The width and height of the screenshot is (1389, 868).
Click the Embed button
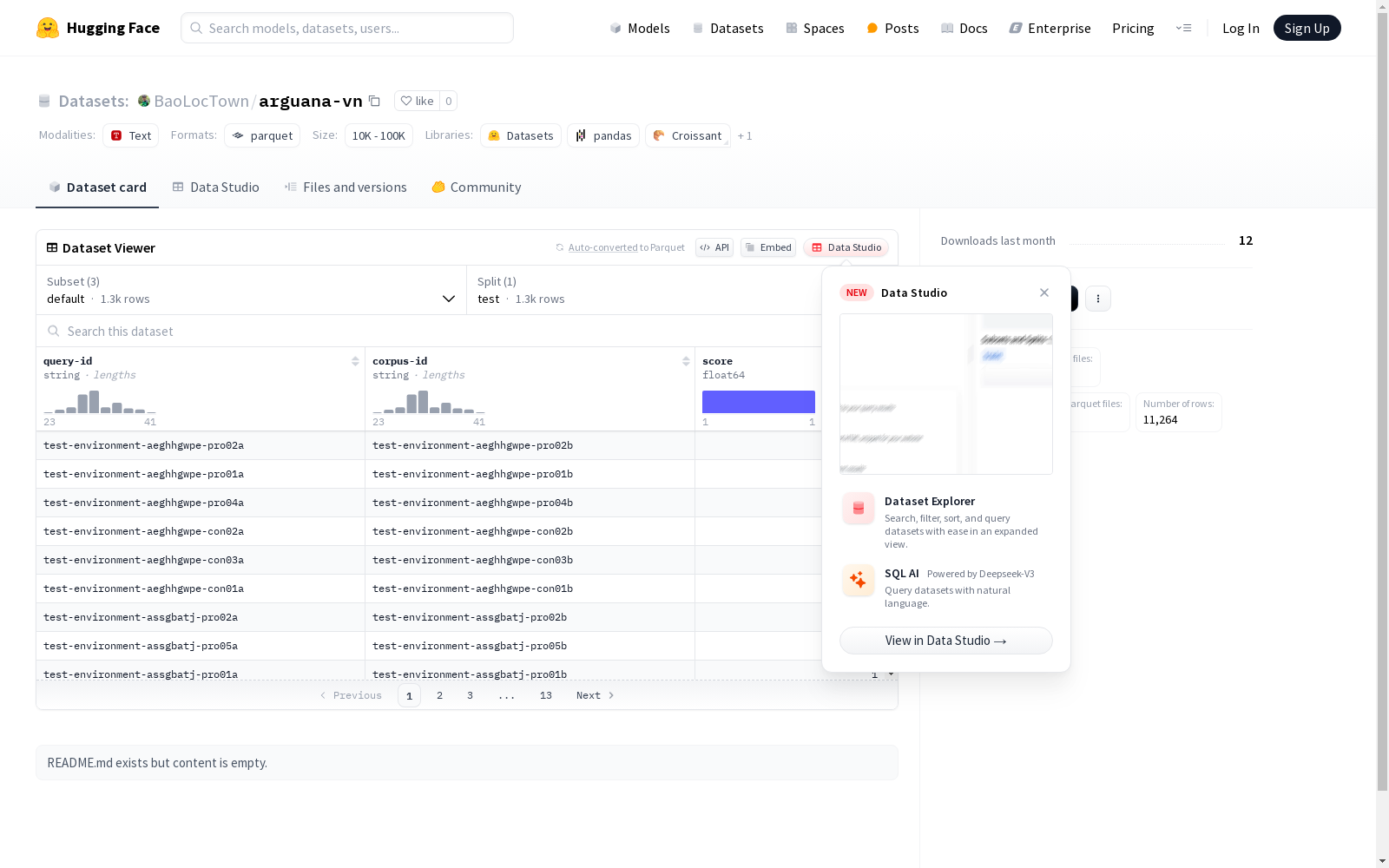pos(768,247)
